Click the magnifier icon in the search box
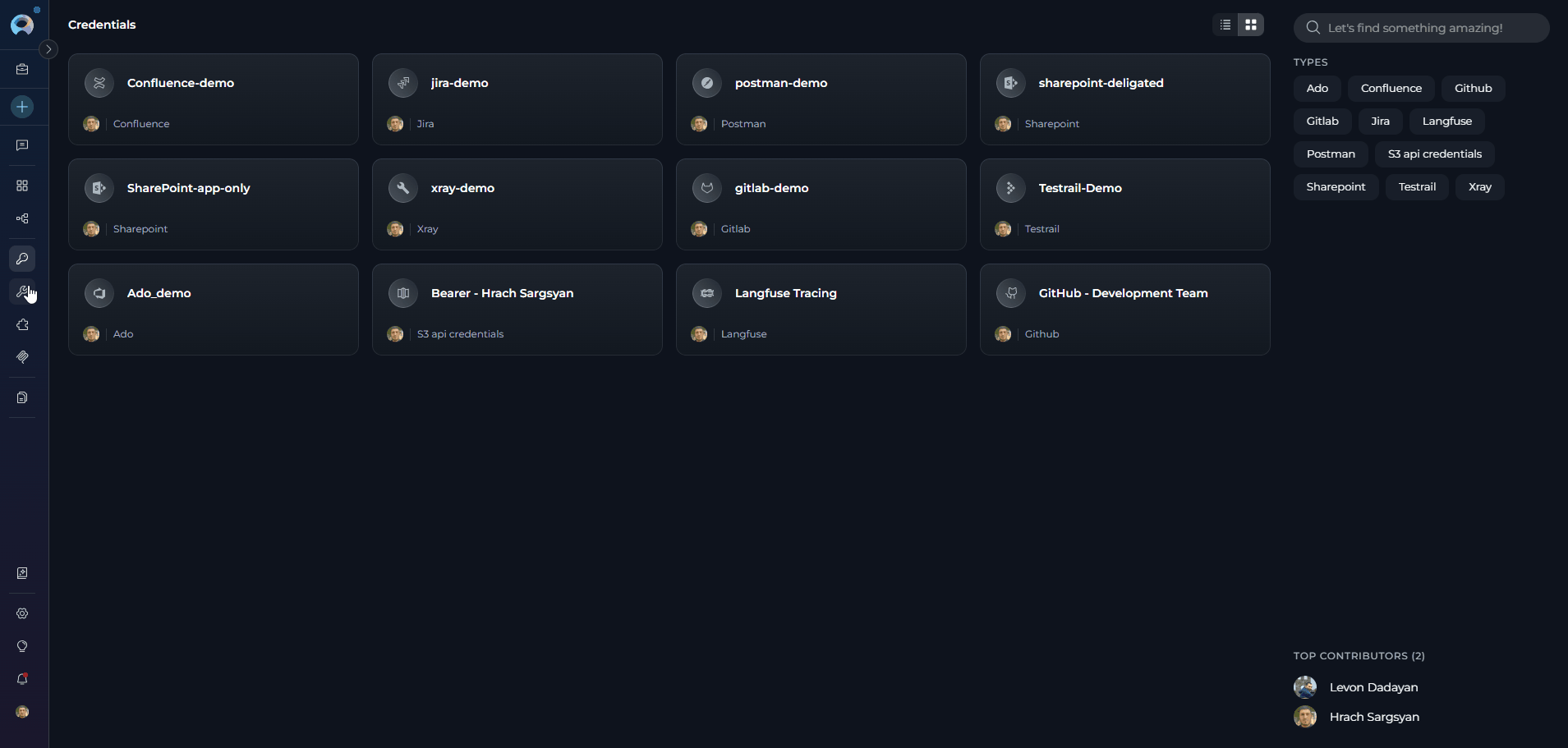 pos(1313,28)
